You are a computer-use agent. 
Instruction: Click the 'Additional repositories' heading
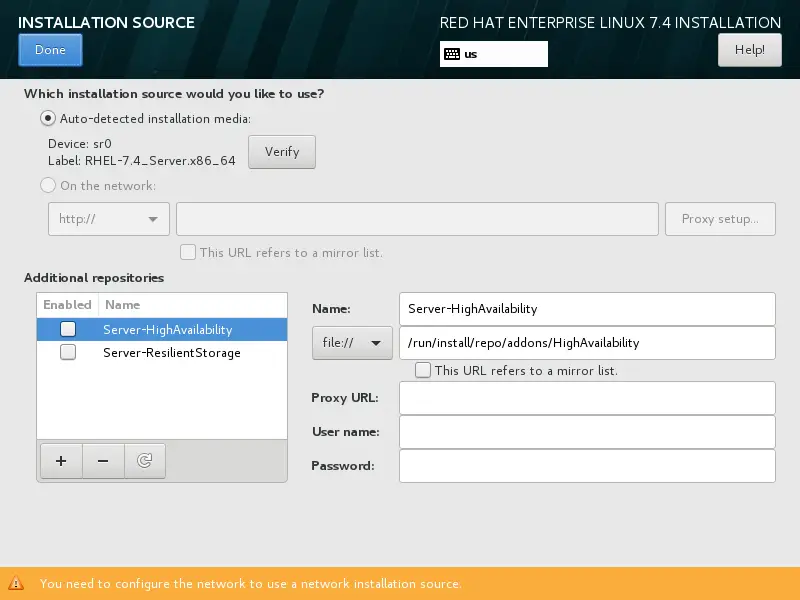pos(94,278)
